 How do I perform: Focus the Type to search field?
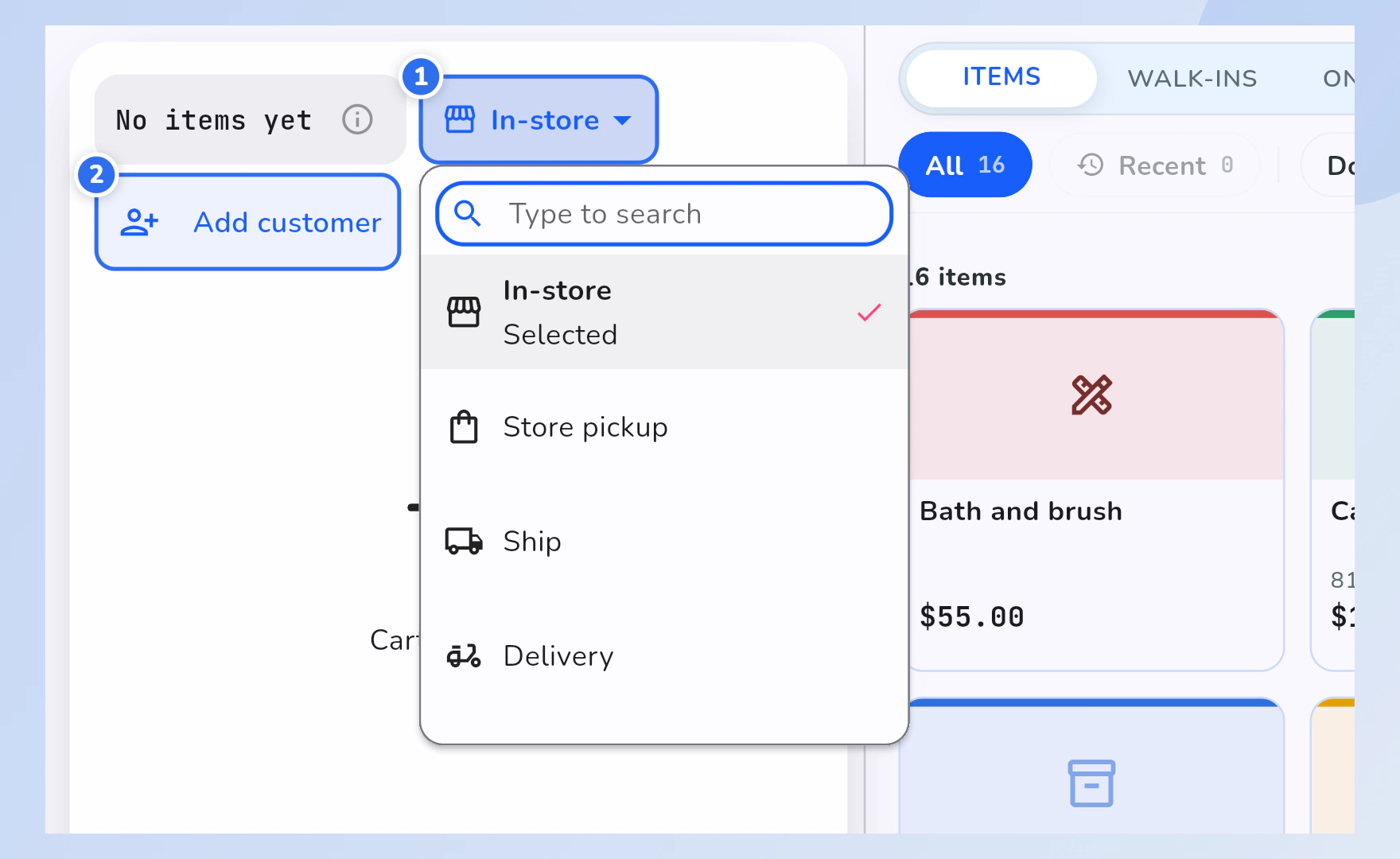point(664,213)
